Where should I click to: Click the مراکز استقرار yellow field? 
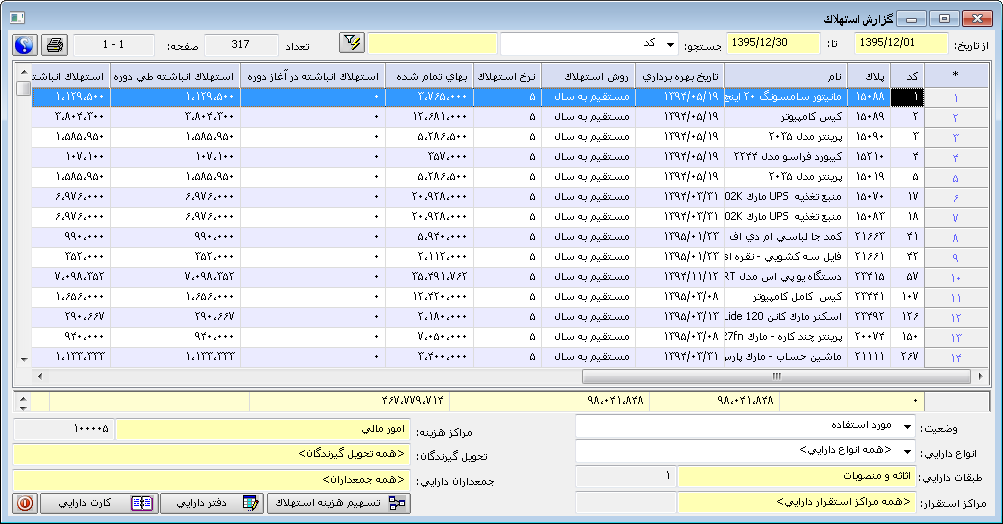point(796,502)
